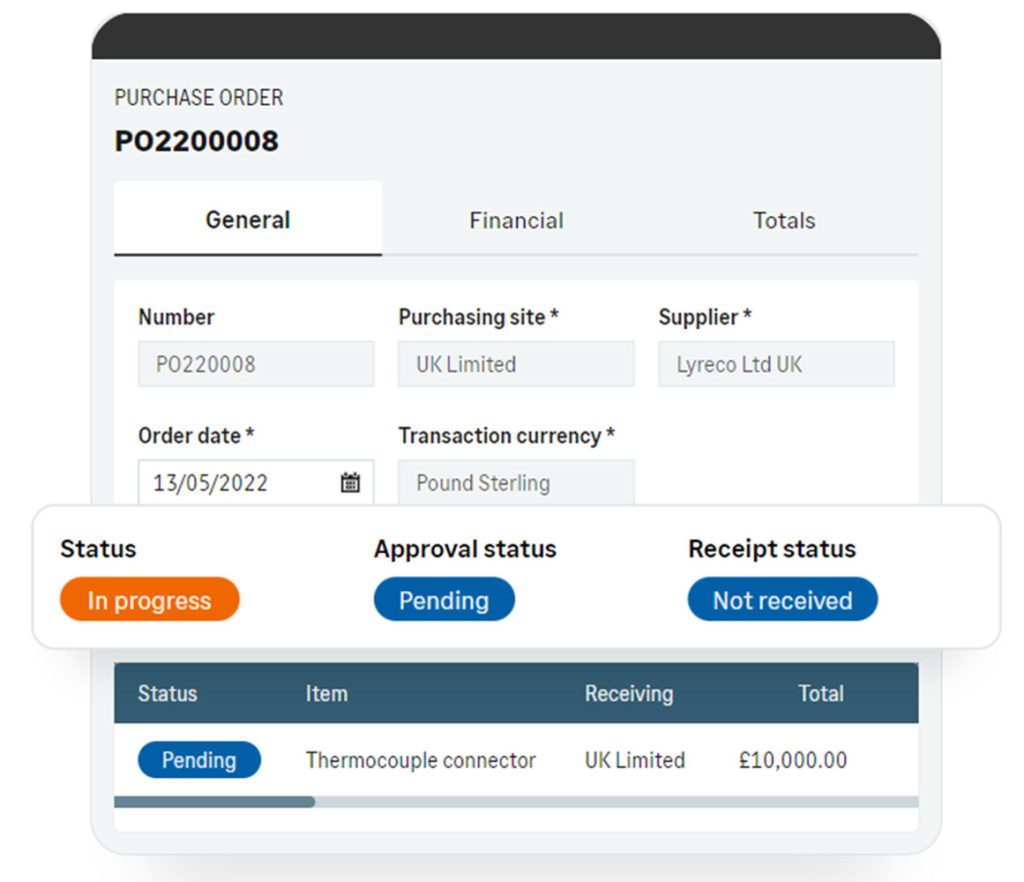This screenshot has height=882, width=1024.
Task: Click the £10,000.00 total cell
Action: (x=793, y=760)
